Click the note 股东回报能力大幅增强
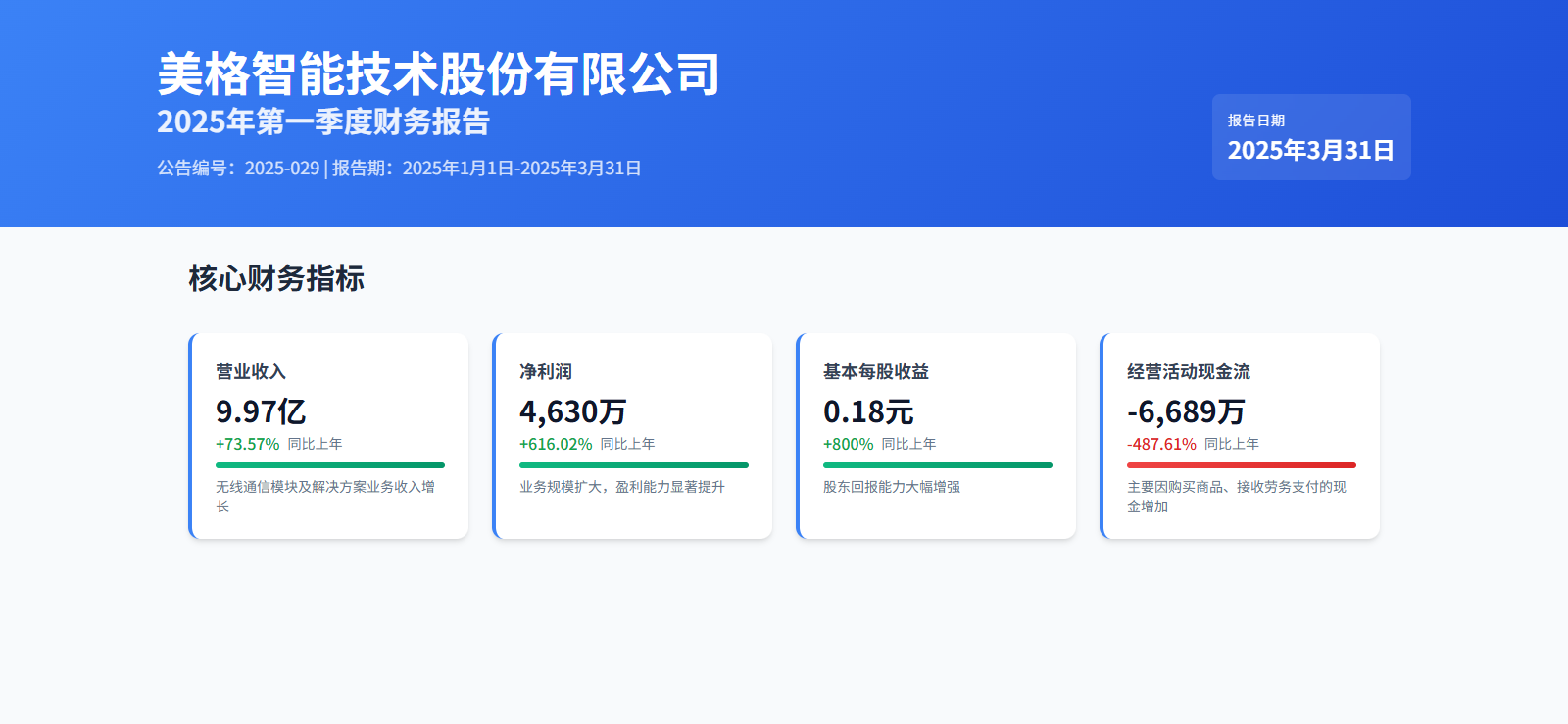 (x=892, y=487)
